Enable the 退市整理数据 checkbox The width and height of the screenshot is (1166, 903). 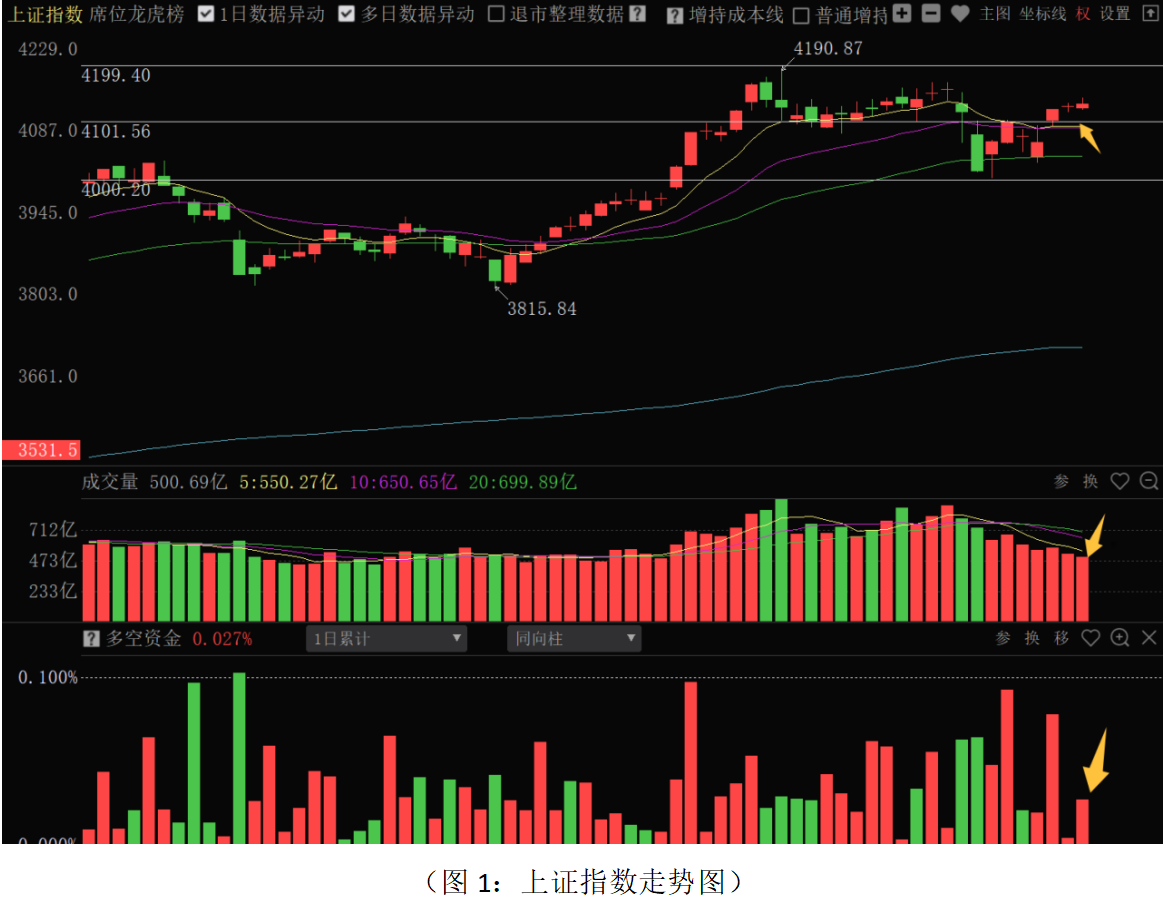[496, 15]
